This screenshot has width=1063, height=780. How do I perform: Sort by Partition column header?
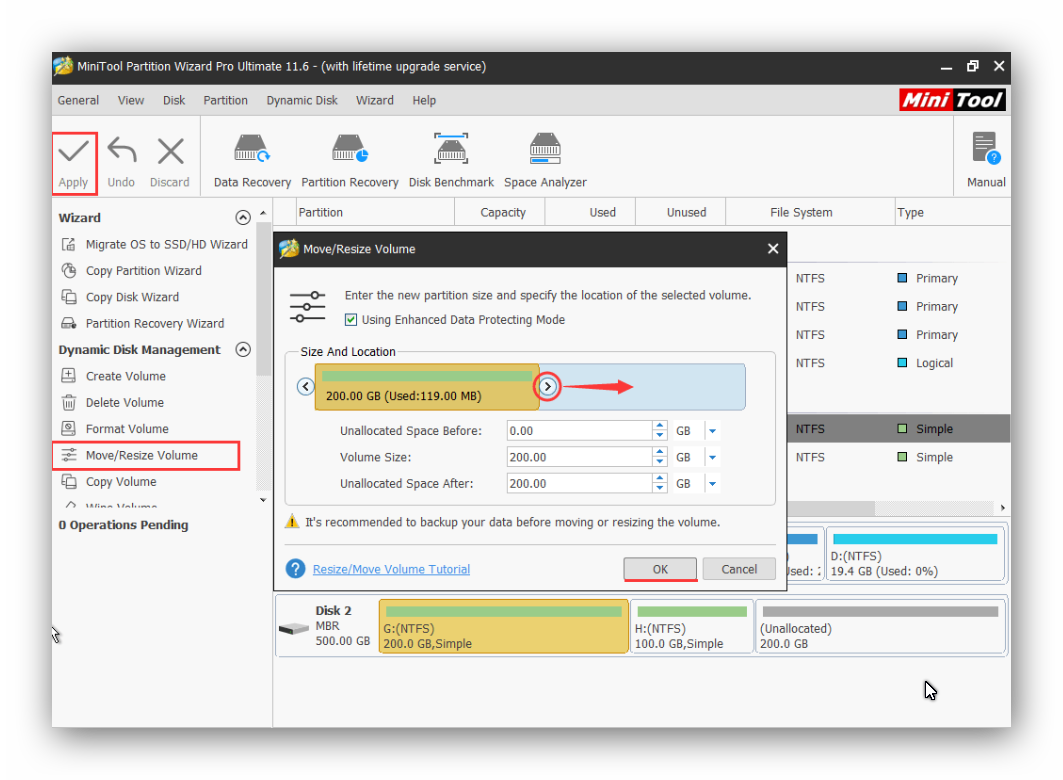coord(375,212)
